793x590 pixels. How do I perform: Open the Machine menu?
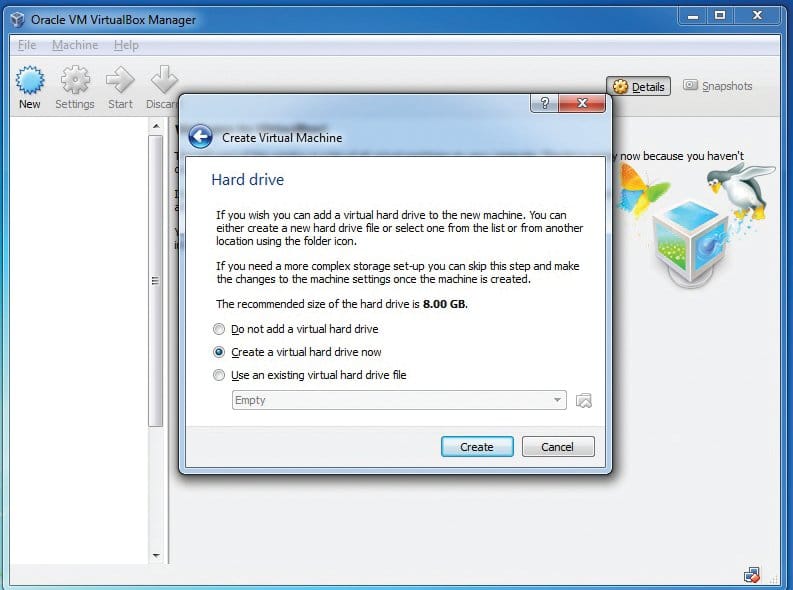75,46
